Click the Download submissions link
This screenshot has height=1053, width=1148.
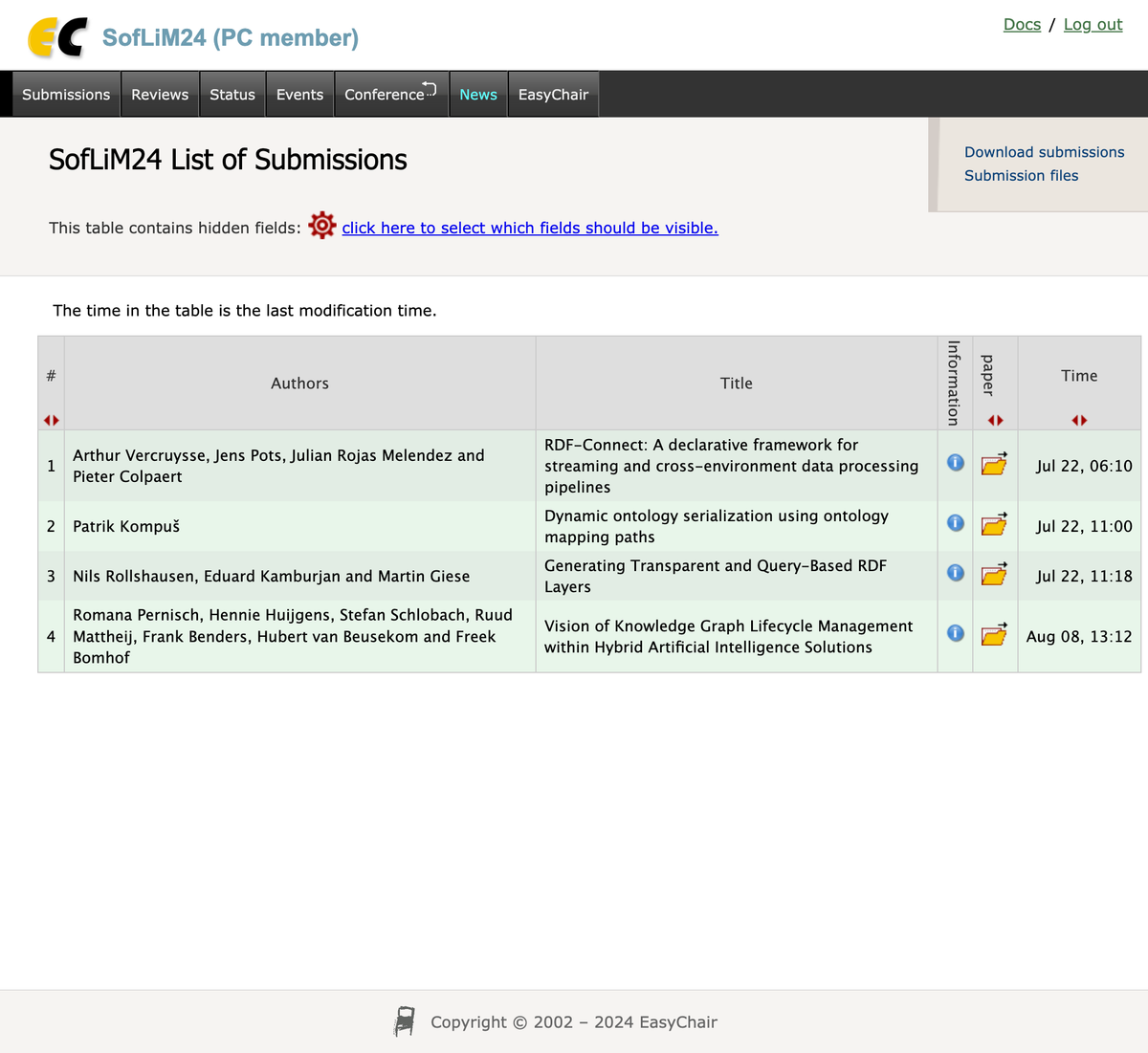[1044, 151]
